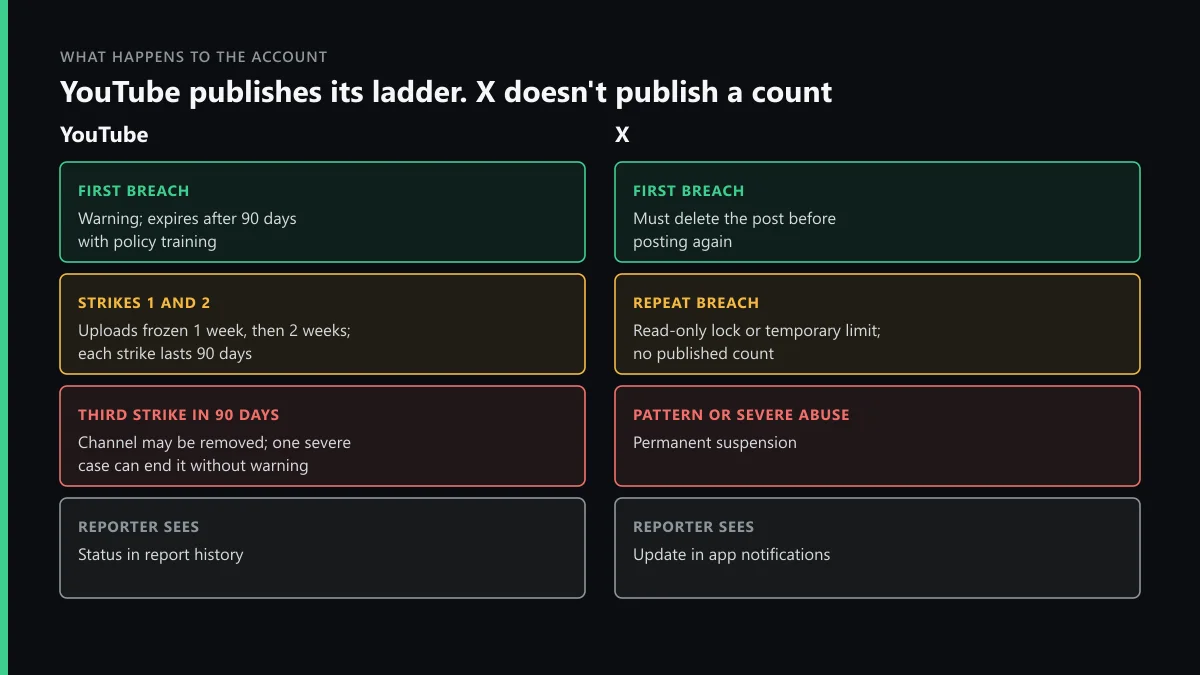
Task: Click 'Must delete the post before' text
Action: coord(734,218)
